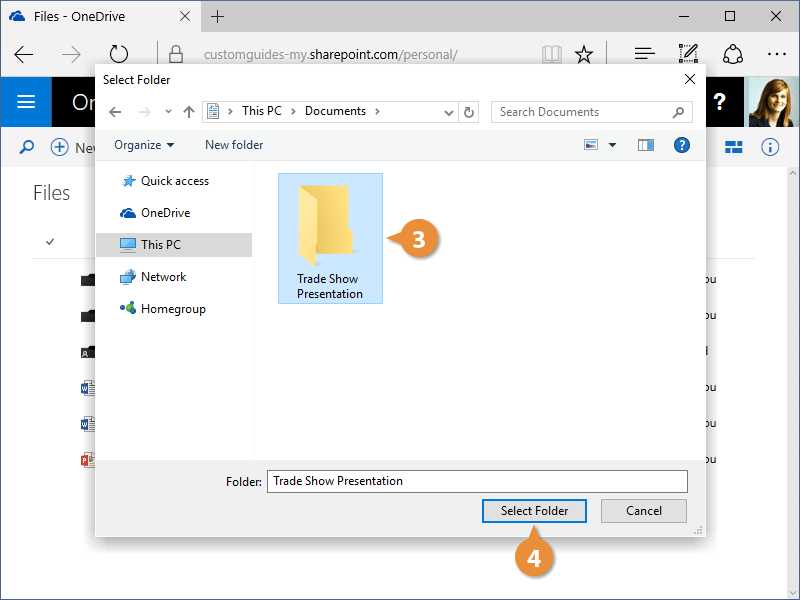Image resolution: width=800 pixels, height=600 pixels.
Task: Cancel the folder selection dialog
Action: click(643, 511)
